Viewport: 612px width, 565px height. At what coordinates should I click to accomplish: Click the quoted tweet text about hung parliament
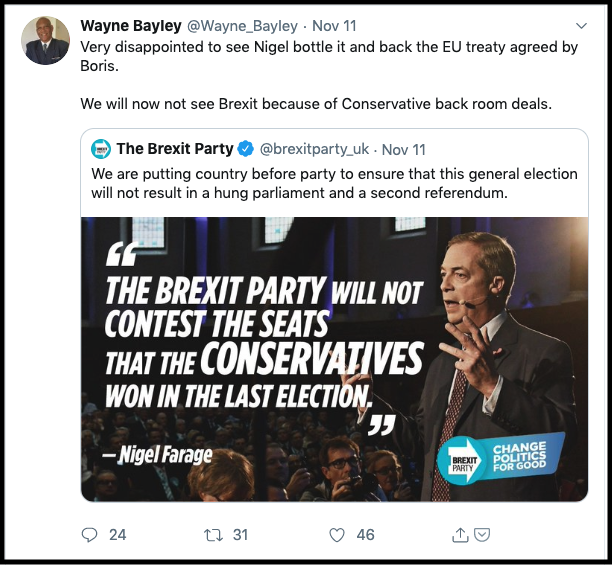click(x=334, y=182)
